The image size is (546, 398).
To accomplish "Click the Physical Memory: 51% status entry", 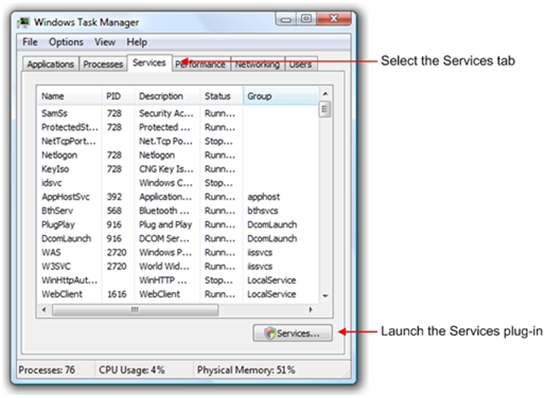I will pos(246,370).
